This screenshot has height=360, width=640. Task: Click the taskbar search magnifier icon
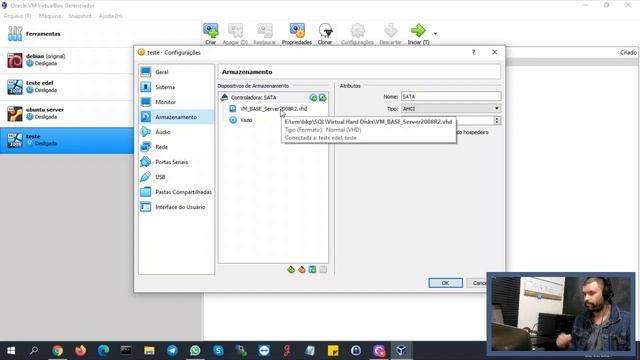coord(34,351)
